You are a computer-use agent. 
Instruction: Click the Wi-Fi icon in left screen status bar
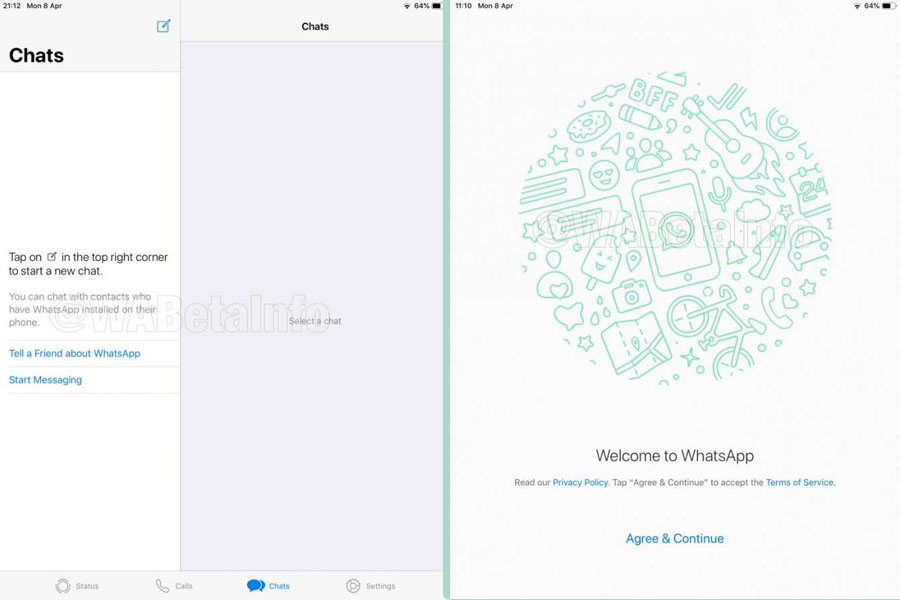click(407, 6)
